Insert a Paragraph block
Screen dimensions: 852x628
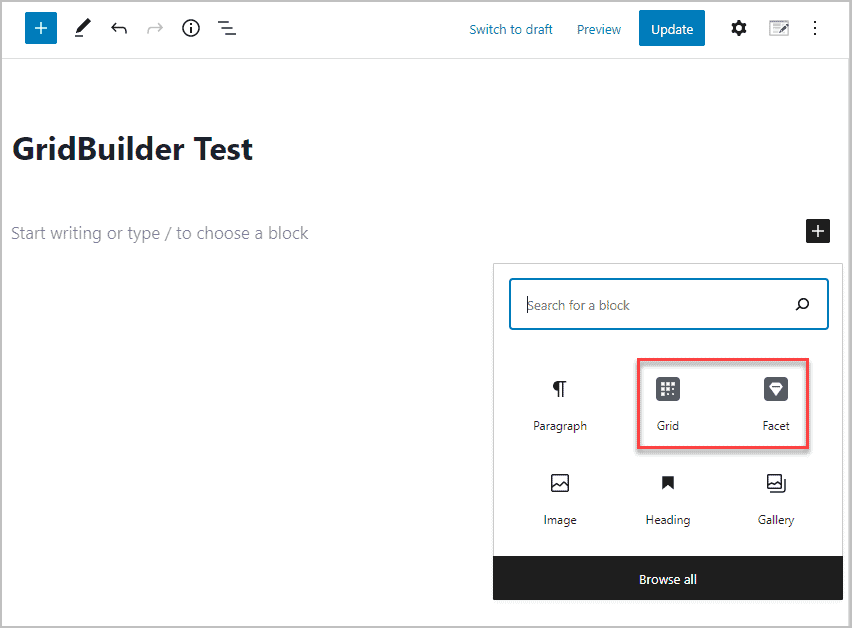[560, 404]
